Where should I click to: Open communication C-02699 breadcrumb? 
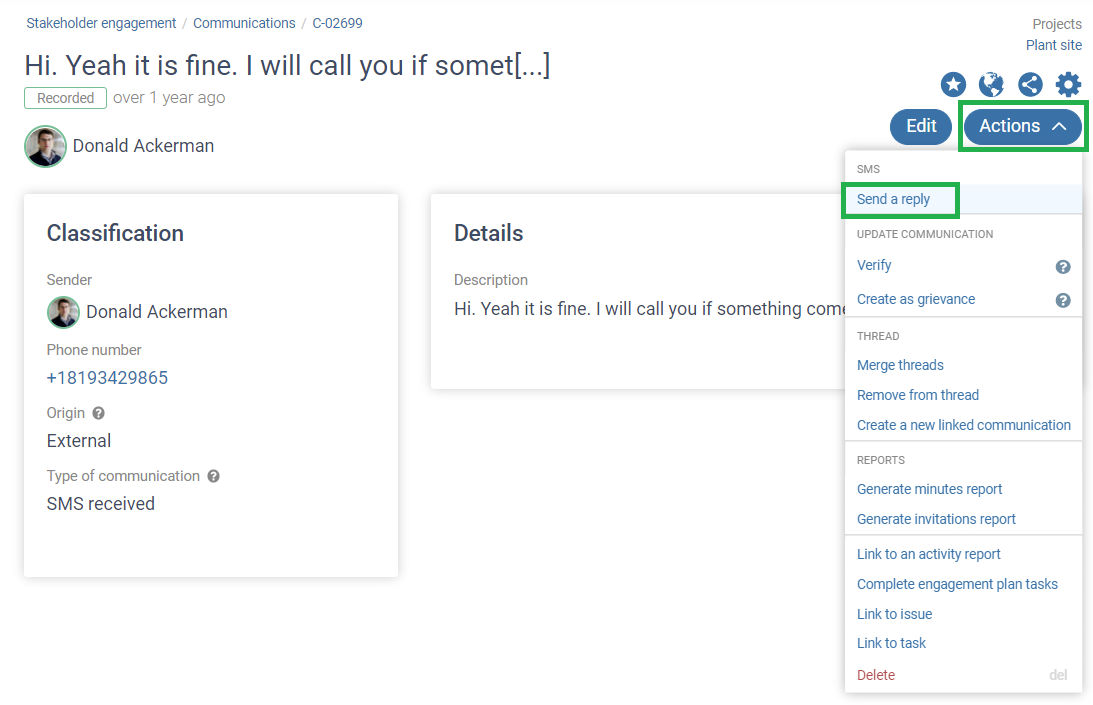point(337,22)
